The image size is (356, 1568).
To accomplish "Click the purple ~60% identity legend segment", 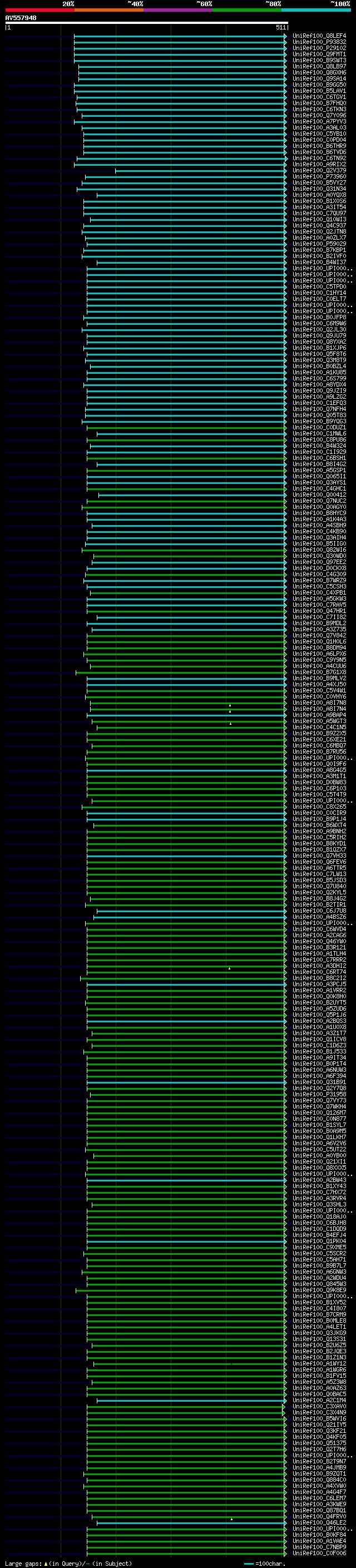I will (x=179, y=10).
